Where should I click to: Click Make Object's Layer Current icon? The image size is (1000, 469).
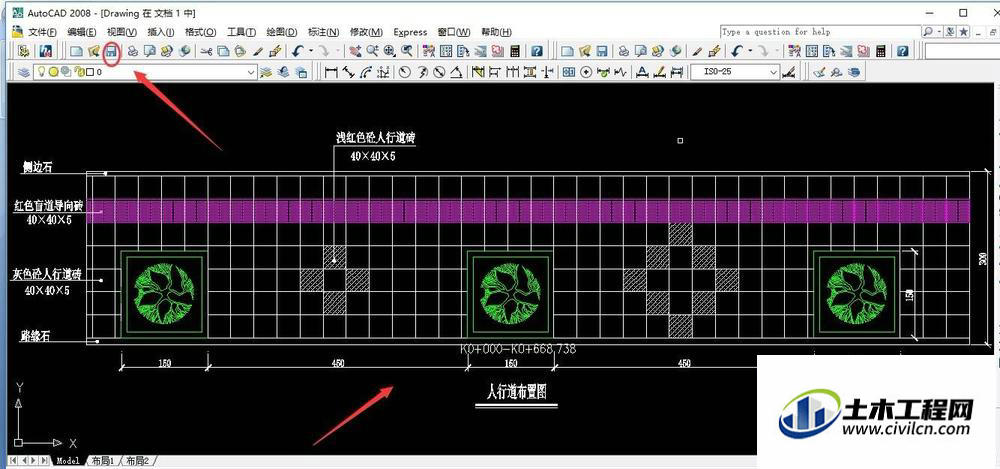(267, 72)
